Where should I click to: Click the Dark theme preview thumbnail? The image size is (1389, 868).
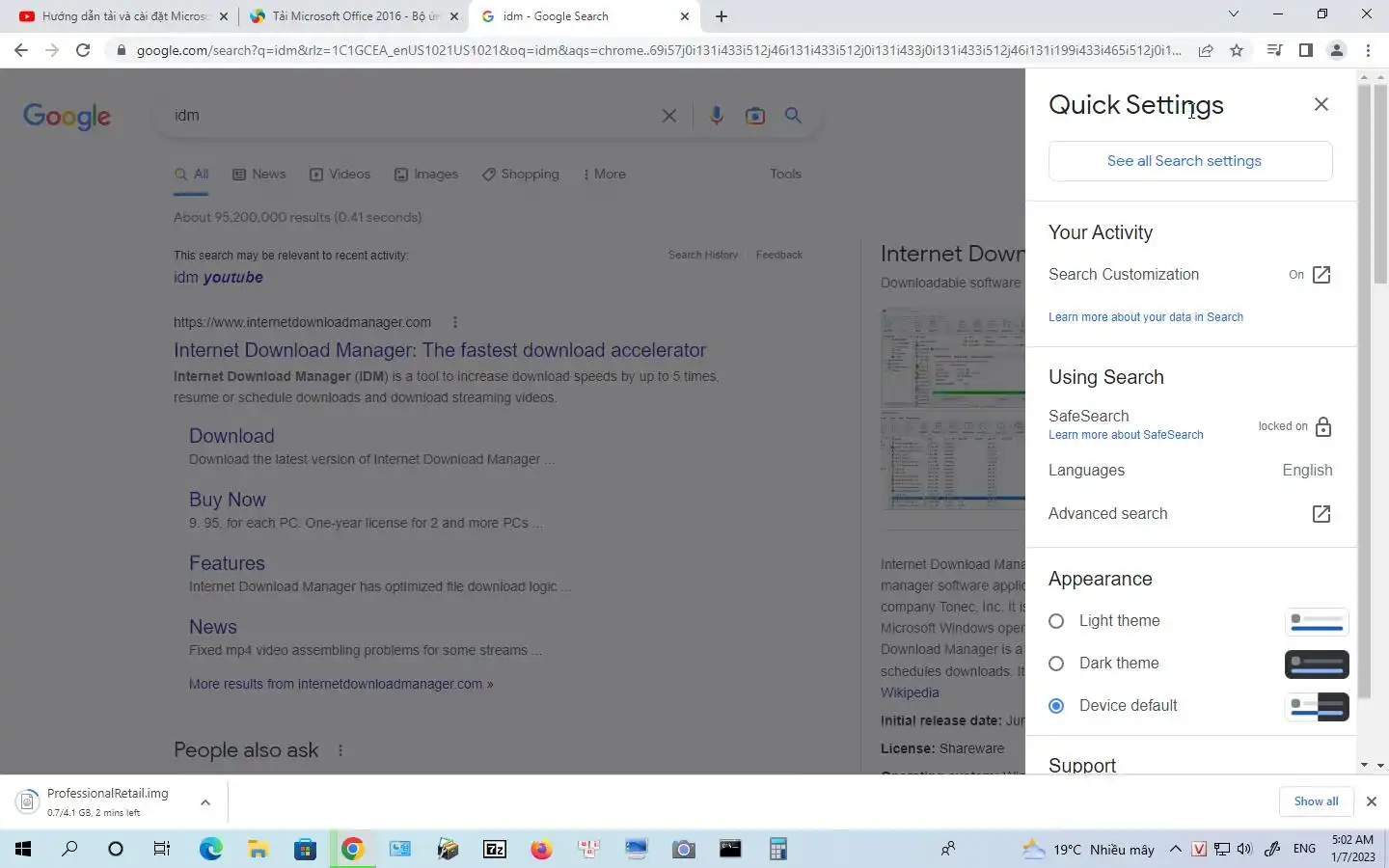click(1317, 665)
